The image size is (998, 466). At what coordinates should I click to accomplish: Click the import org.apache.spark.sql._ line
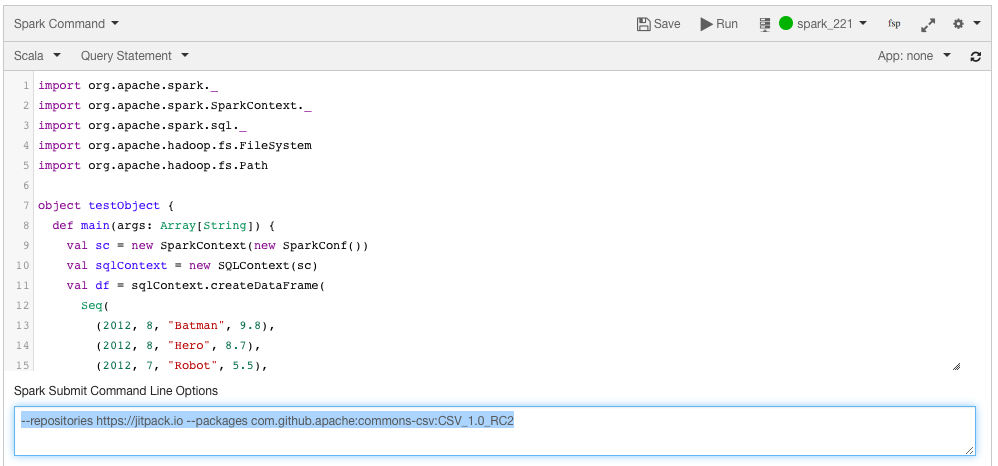click(143, 125)
